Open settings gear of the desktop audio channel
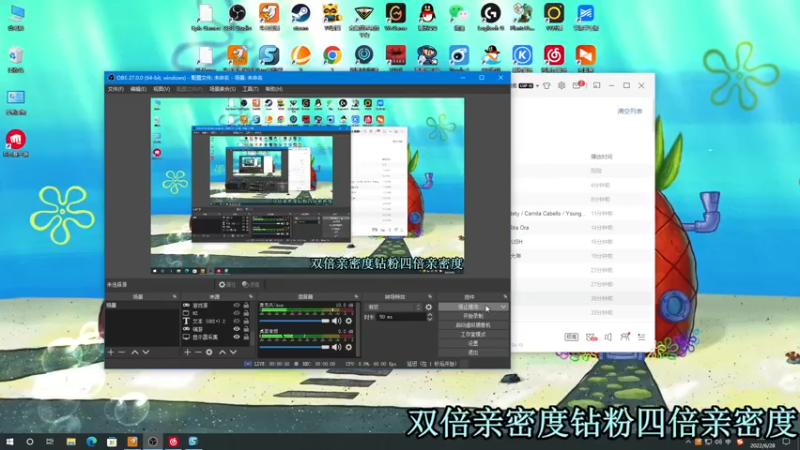Screen dimensions: 800x450 coord(349,347)
